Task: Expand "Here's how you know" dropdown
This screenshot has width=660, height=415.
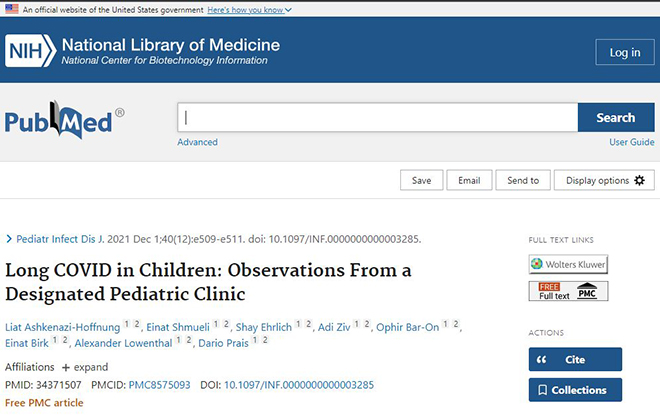Action: coord(249,10)
